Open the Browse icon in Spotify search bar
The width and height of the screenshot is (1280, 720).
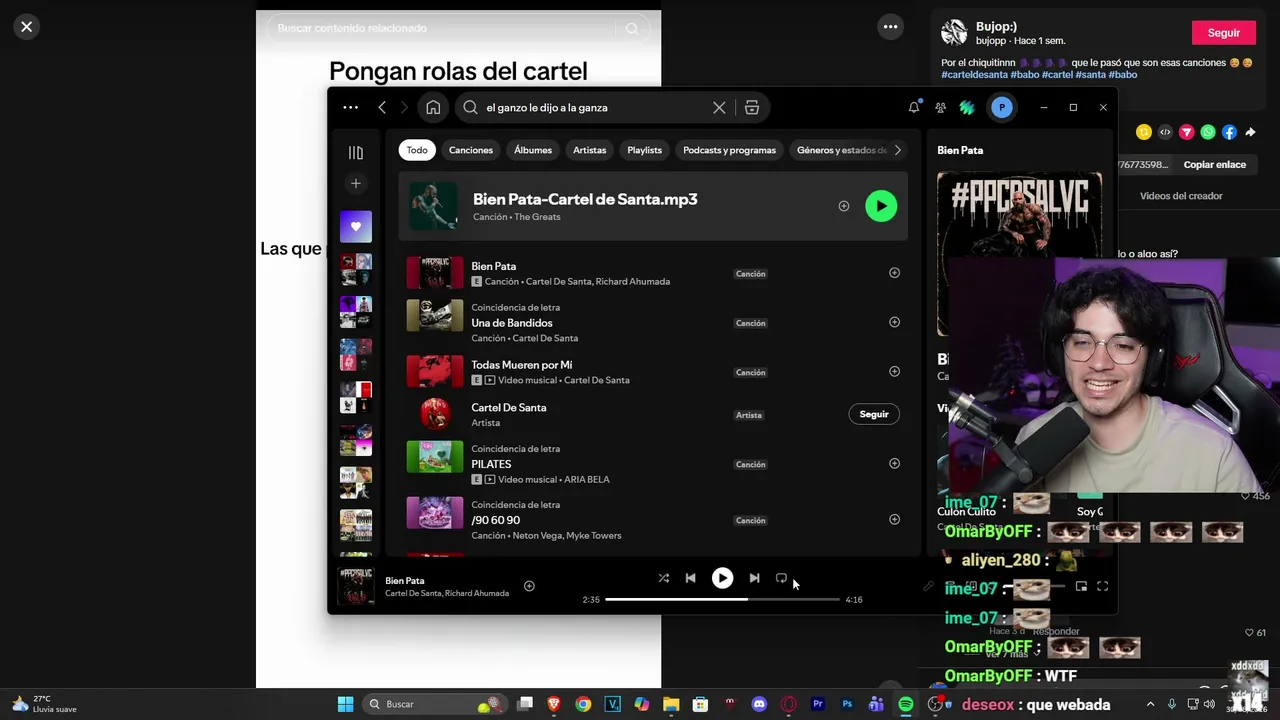pyautogui.click(x=752, y=107)
